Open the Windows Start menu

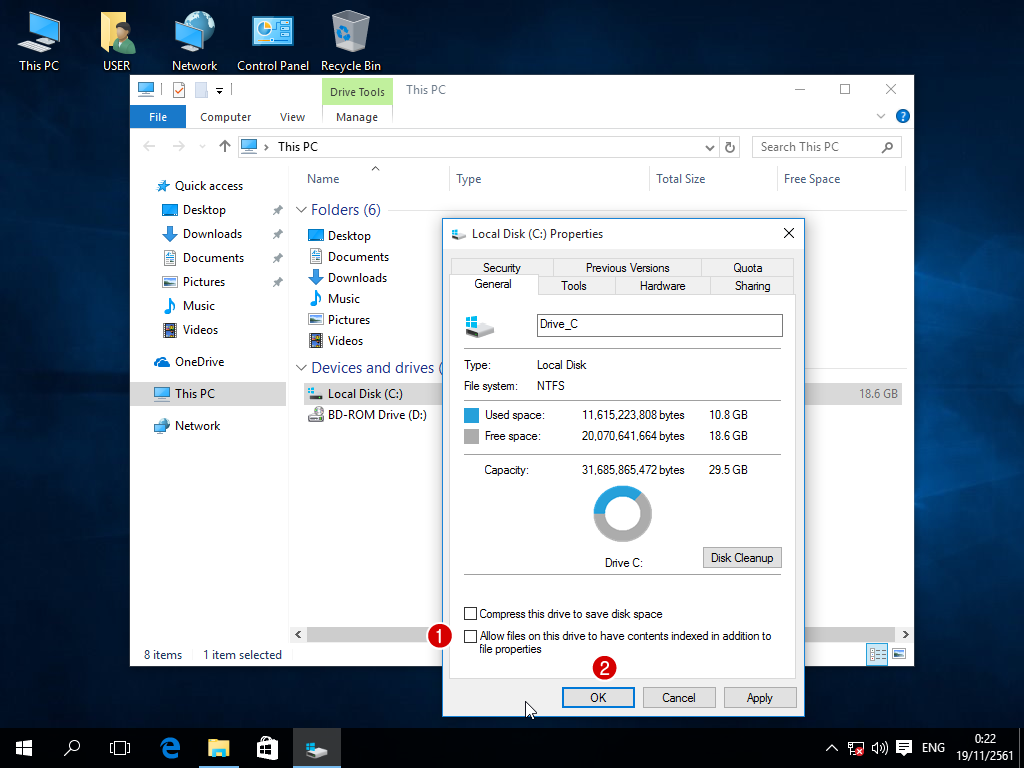[x=24, y=748]
